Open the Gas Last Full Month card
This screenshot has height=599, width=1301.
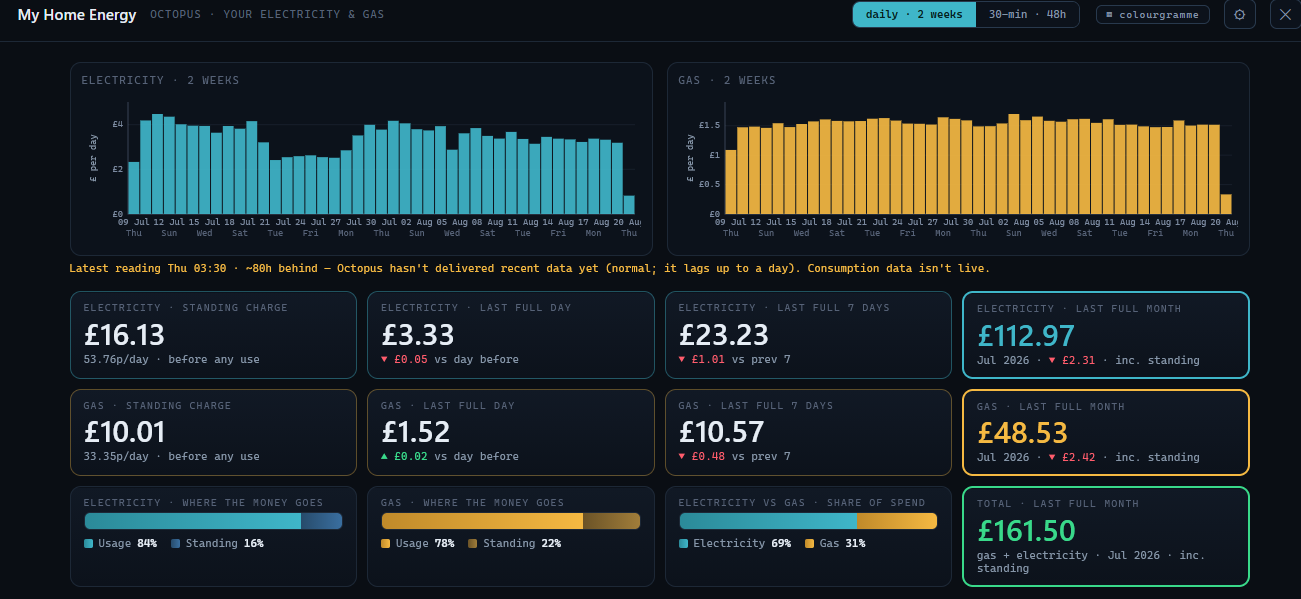1105,432
